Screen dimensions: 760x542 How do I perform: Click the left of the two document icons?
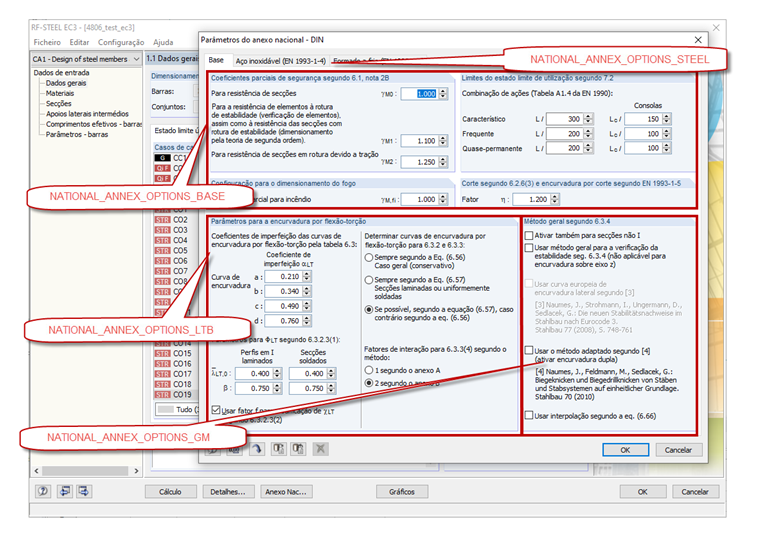(278, 449)
